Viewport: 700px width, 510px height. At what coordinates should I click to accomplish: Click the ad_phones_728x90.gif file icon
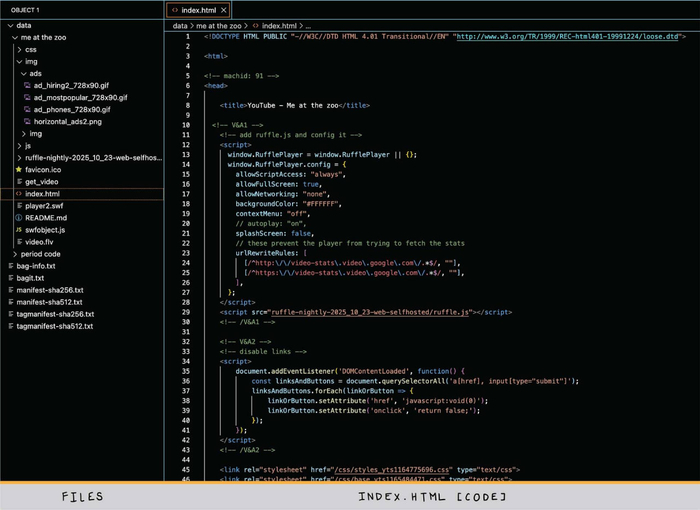tap(27, 109)
